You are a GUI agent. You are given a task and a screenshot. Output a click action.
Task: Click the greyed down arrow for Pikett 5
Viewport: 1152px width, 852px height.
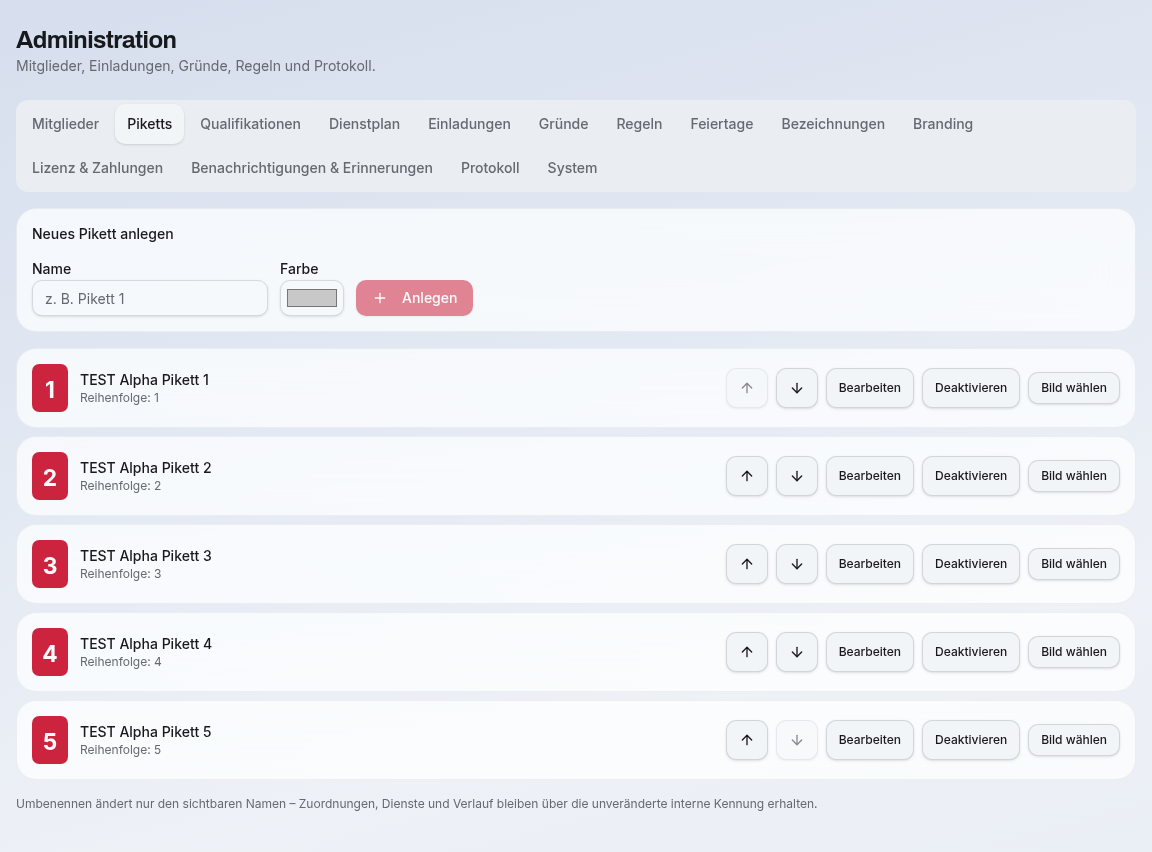pyautogui.click(x=796, y=740)
